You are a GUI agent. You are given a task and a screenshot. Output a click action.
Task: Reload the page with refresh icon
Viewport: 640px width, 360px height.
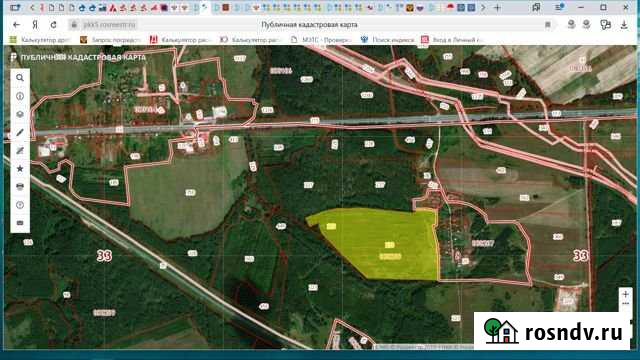53,25
